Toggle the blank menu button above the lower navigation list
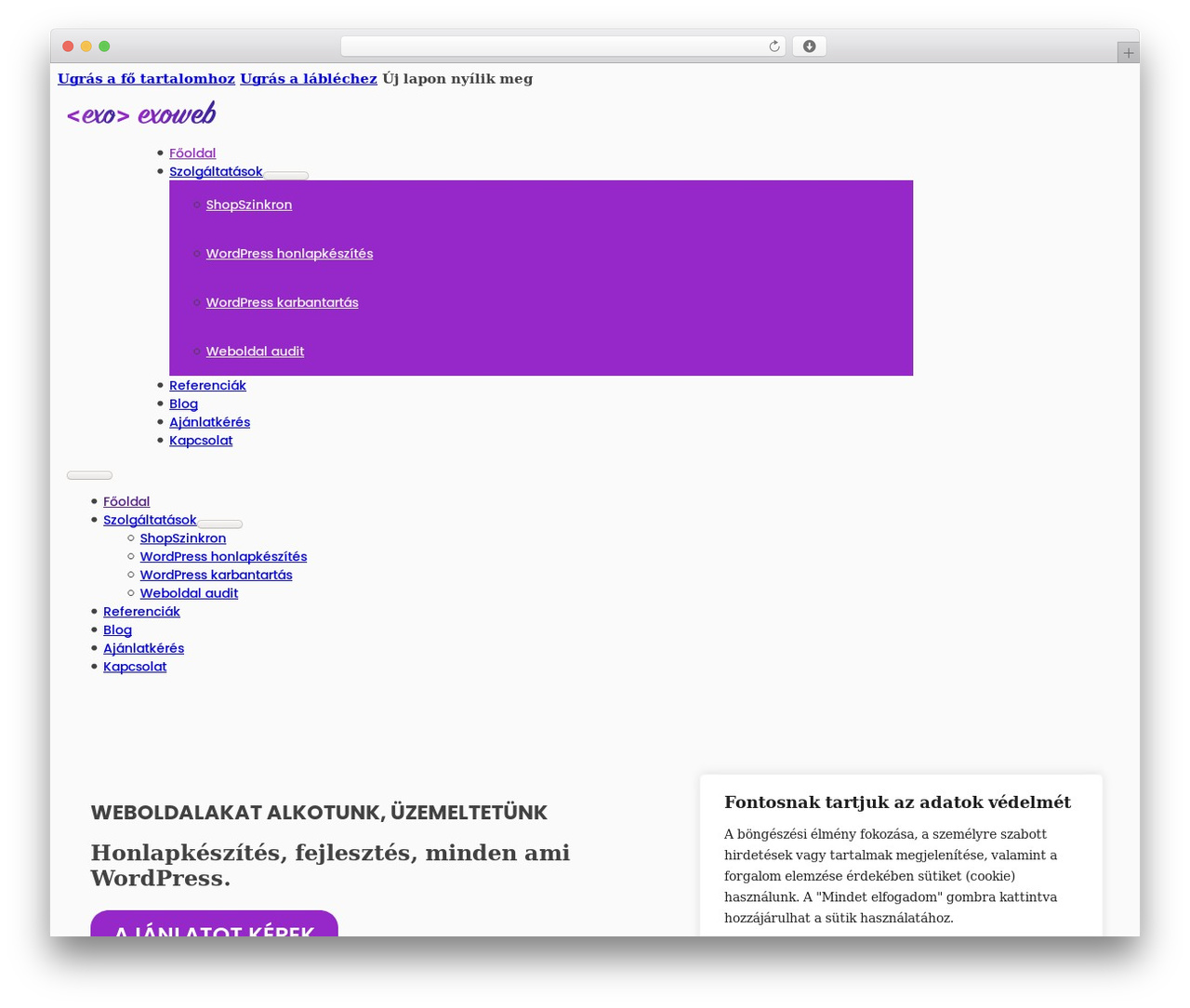This screenshot has height=1008, width=1190. pos(89,475)
